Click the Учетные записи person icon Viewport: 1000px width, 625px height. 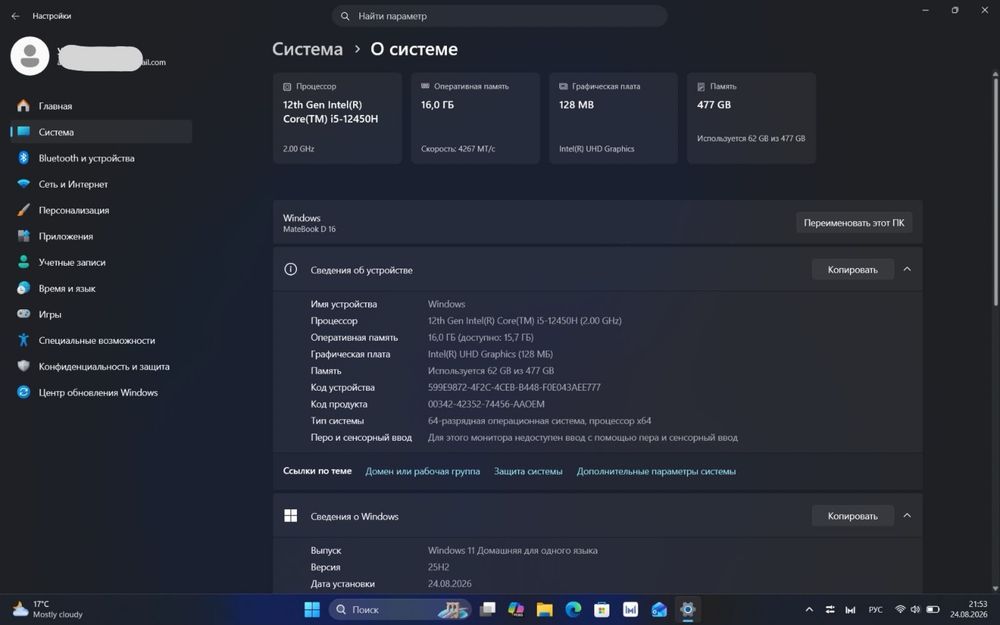(x=24, y=262)
